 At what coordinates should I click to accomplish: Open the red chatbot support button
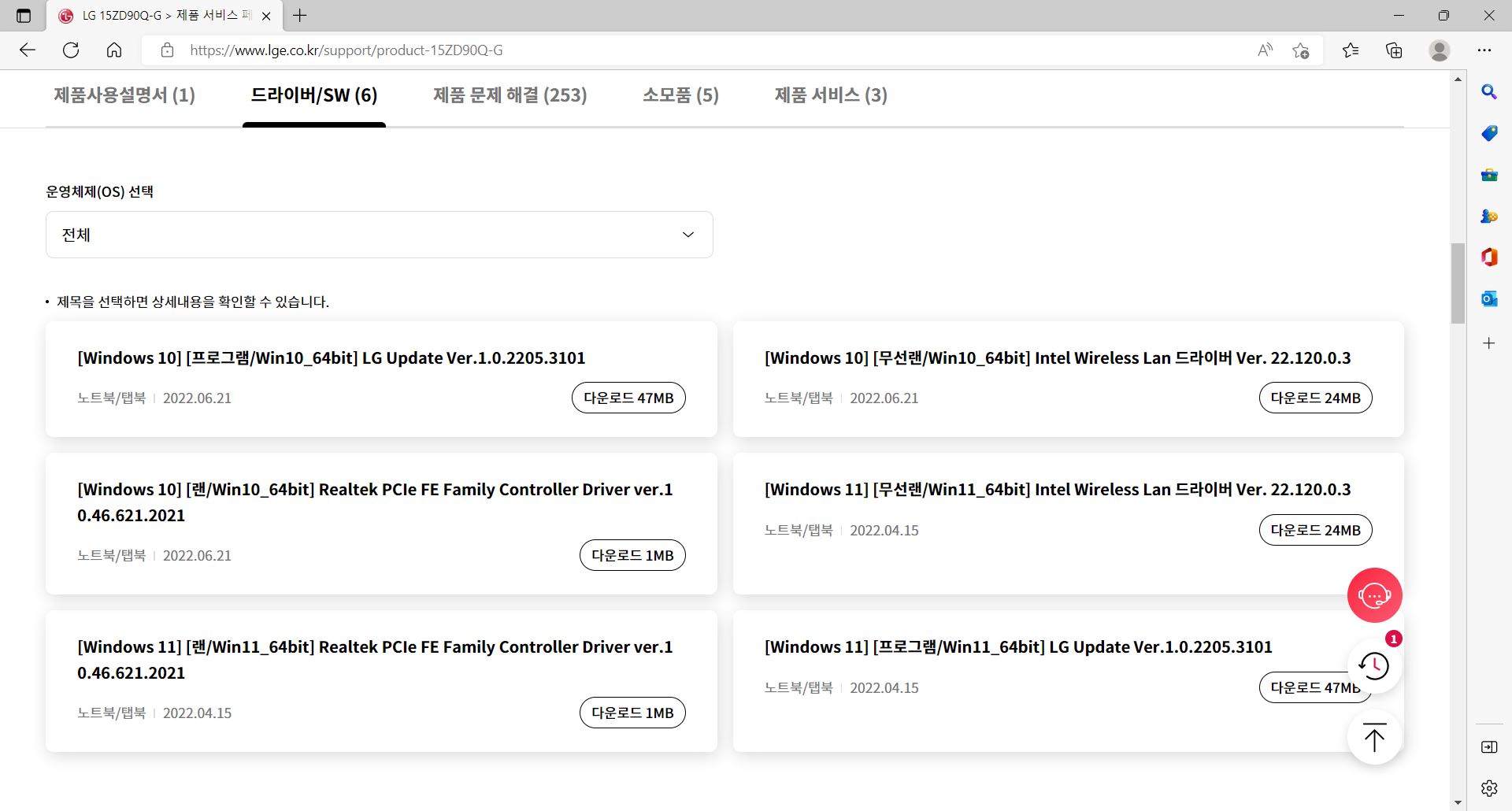tap(1375, 595)
